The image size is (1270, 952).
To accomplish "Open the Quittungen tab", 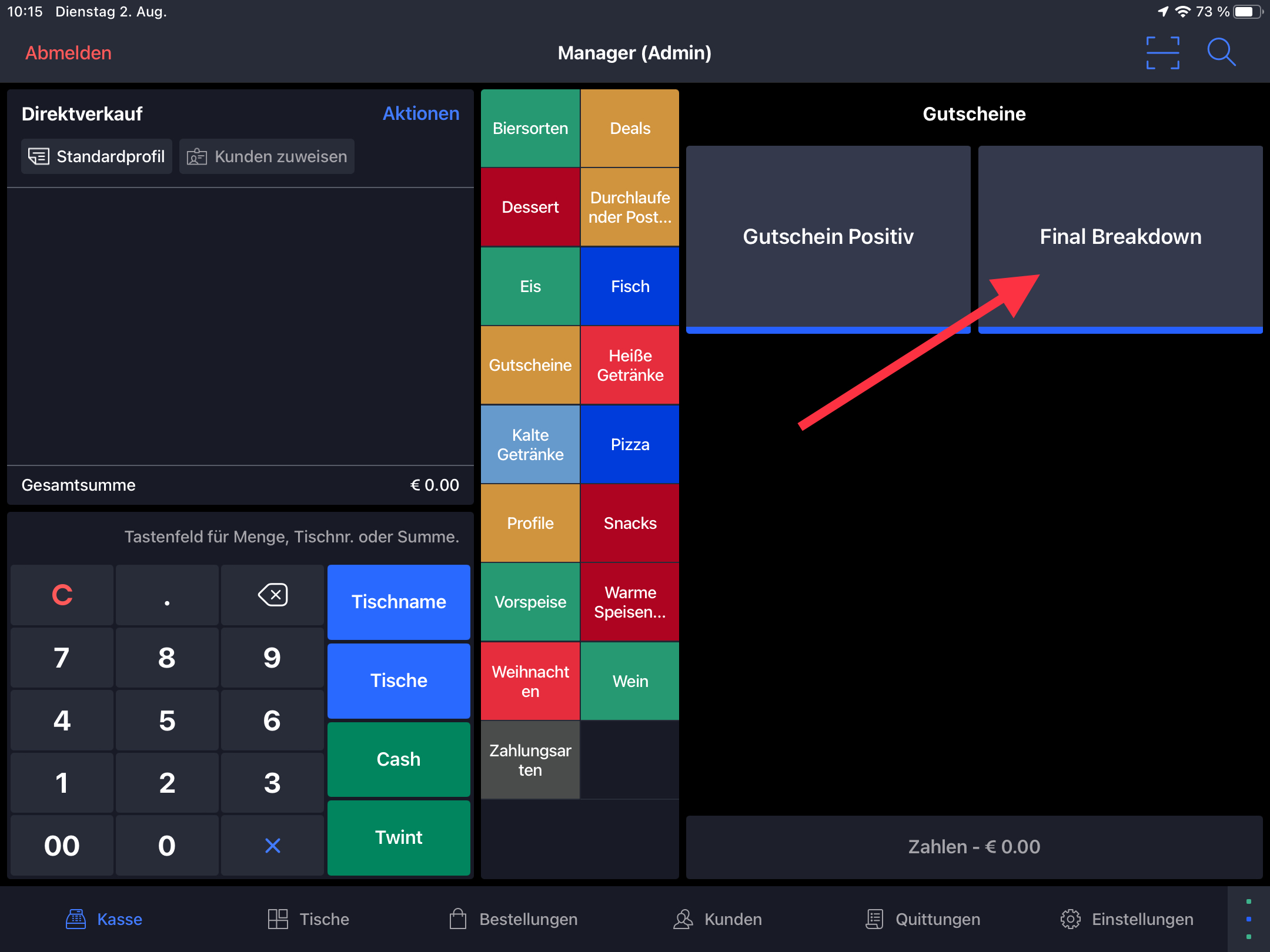I will pos(923,919).
